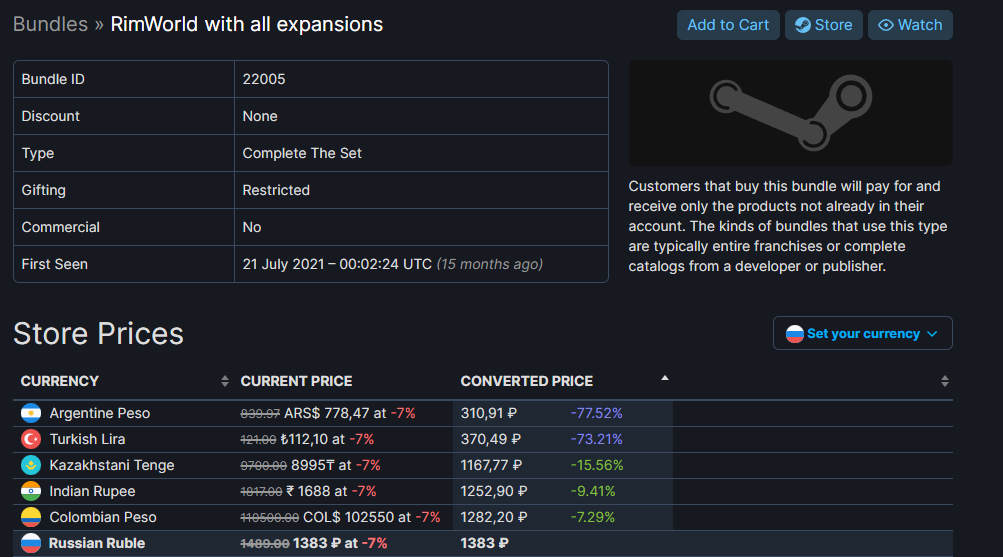Sort by Converted Price ascending arrow

click(x=665, y=378)
